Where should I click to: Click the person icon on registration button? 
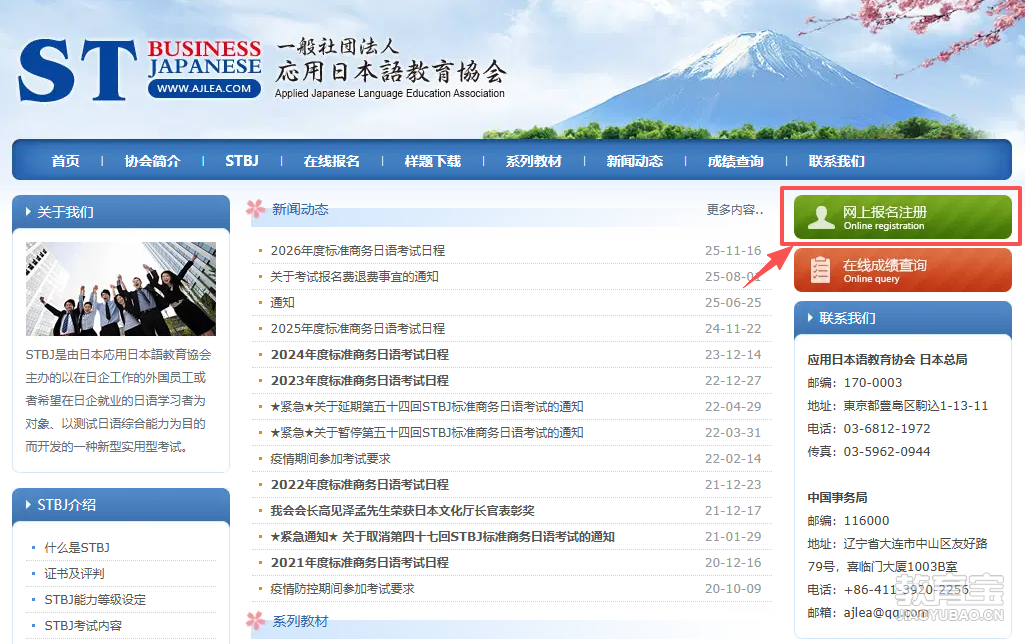click(x=820, y=218)
